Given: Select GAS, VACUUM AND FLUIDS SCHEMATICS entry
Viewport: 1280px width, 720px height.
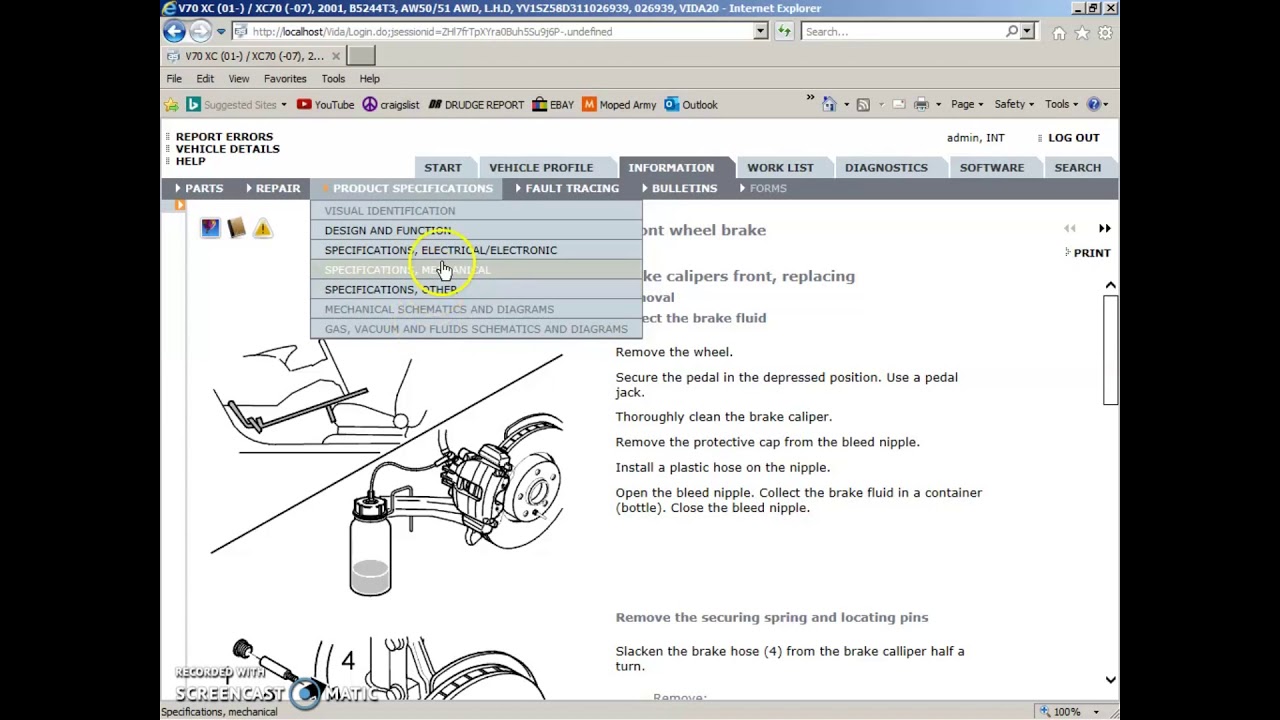Looking at the screenshot, I should 476,329.
